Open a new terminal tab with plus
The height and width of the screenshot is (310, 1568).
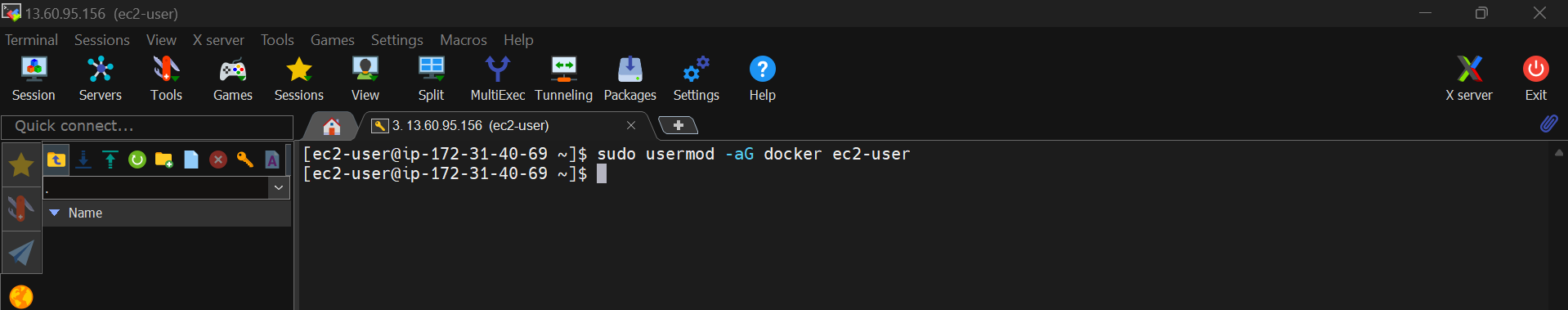(x=678, y=125)
